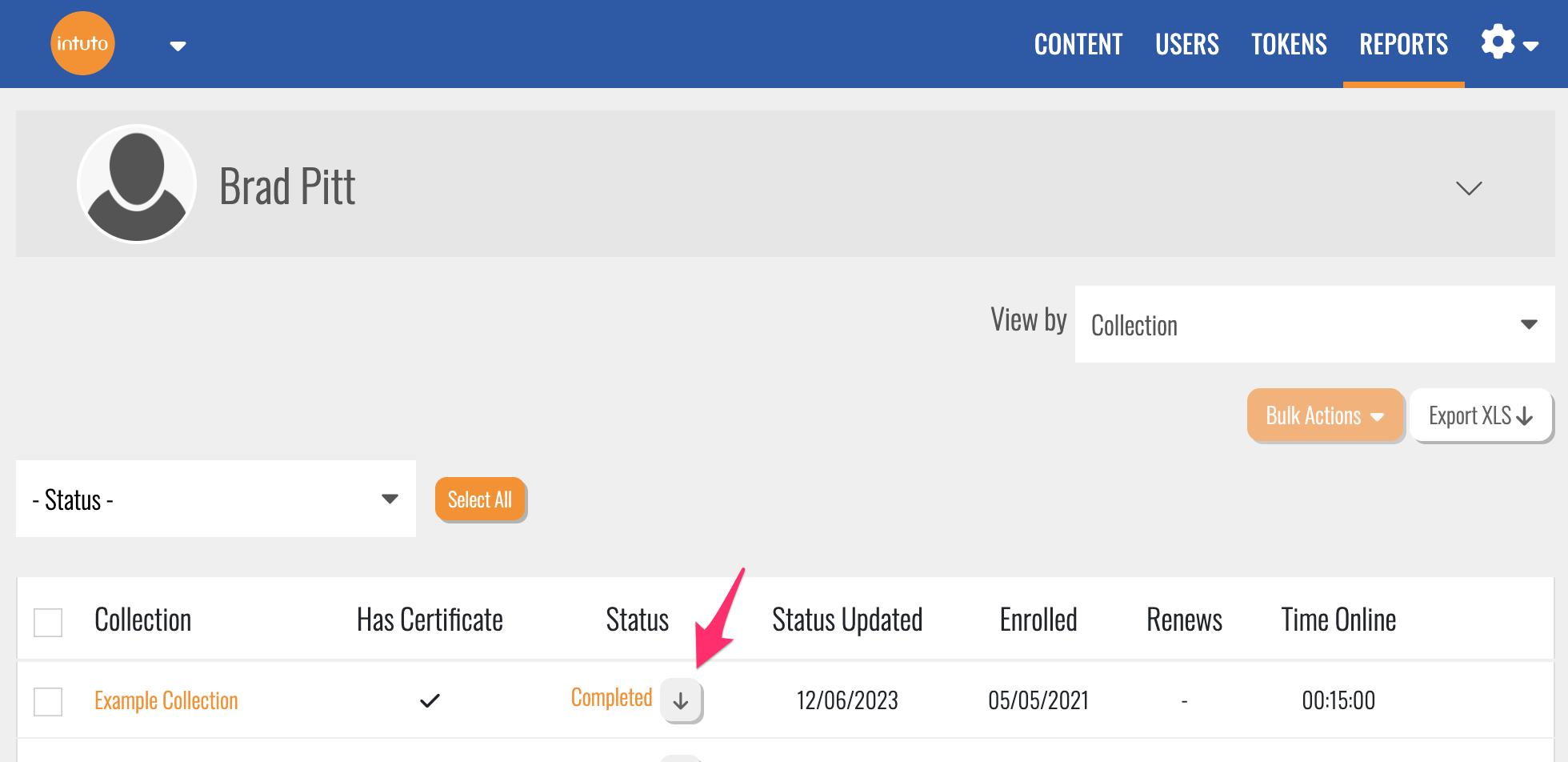The width and height of the screenshot is (1568, 762).
Task: Click Export XLS button
Action: pos(1480,415)
